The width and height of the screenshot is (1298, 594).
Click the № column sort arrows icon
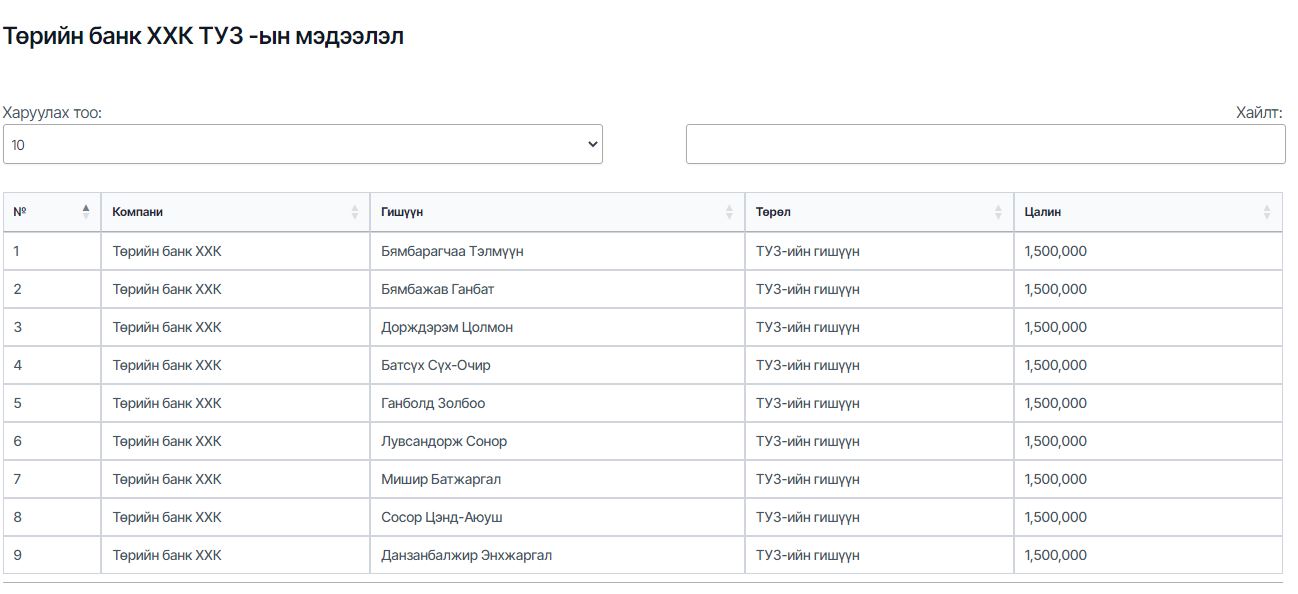(86, 212)
